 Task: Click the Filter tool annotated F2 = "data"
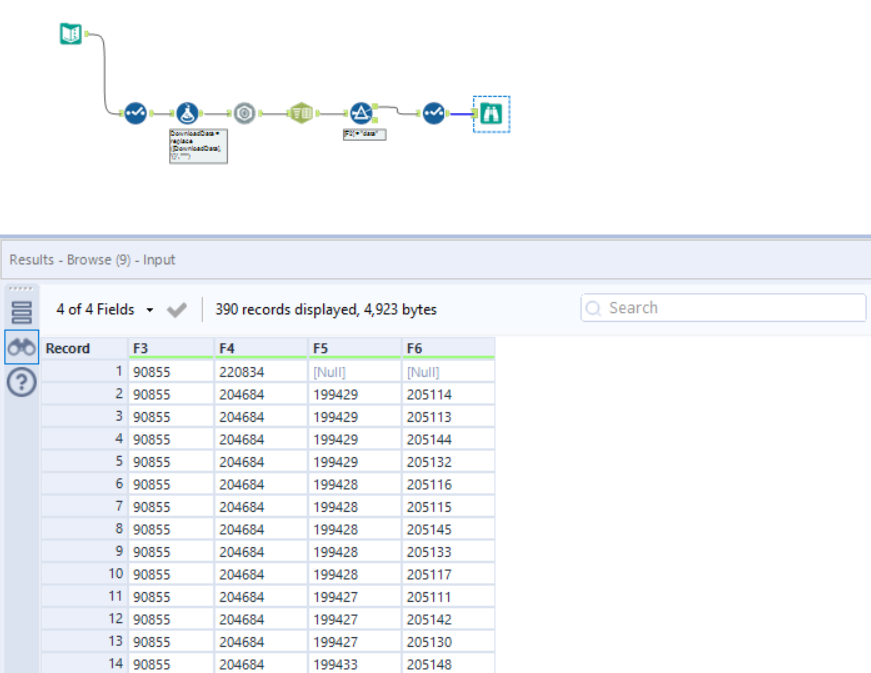click(x=360, y=111)
